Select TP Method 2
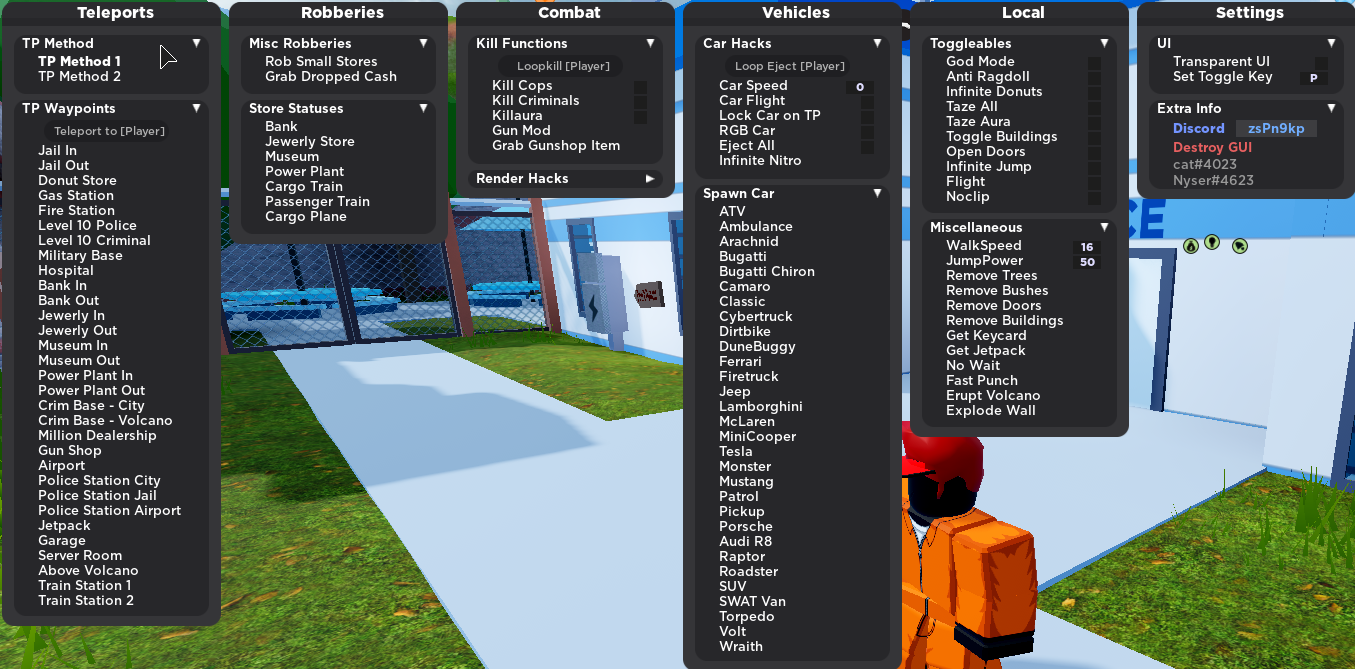Viewport: 1355px width, 669px height. click(x=80, y=77)
